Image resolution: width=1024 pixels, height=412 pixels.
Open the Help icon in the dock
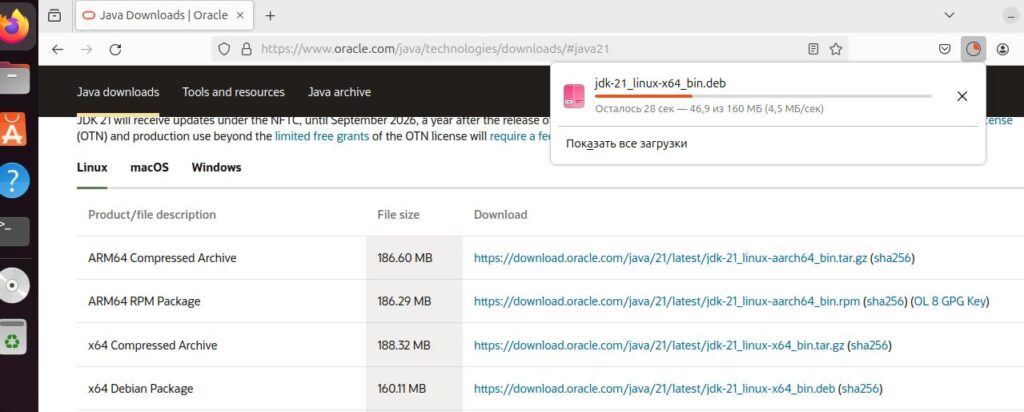click(14, 180)
